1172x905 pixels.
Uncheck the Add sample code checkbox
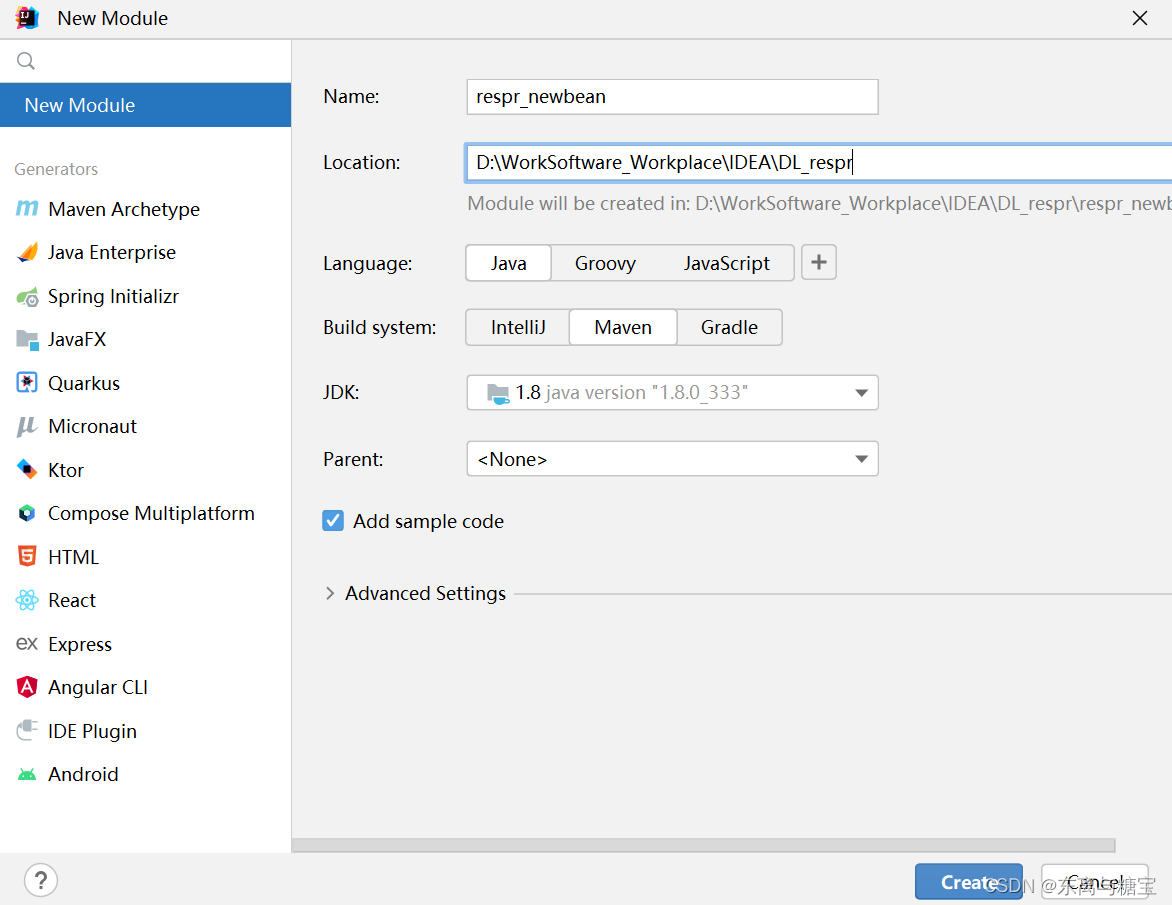point(333,521)
